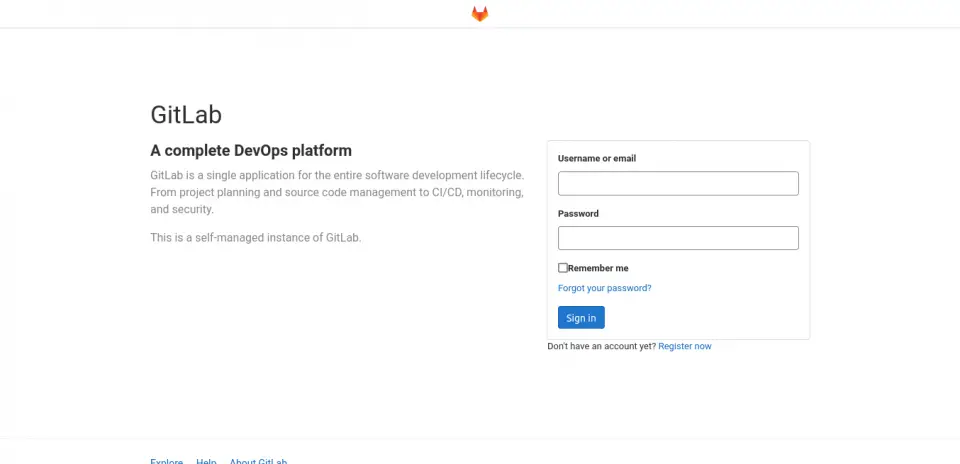The height and width of the screenshot is (464, 960).
Task: Focus the Username or email field
Action: click(x=678, y=183)
